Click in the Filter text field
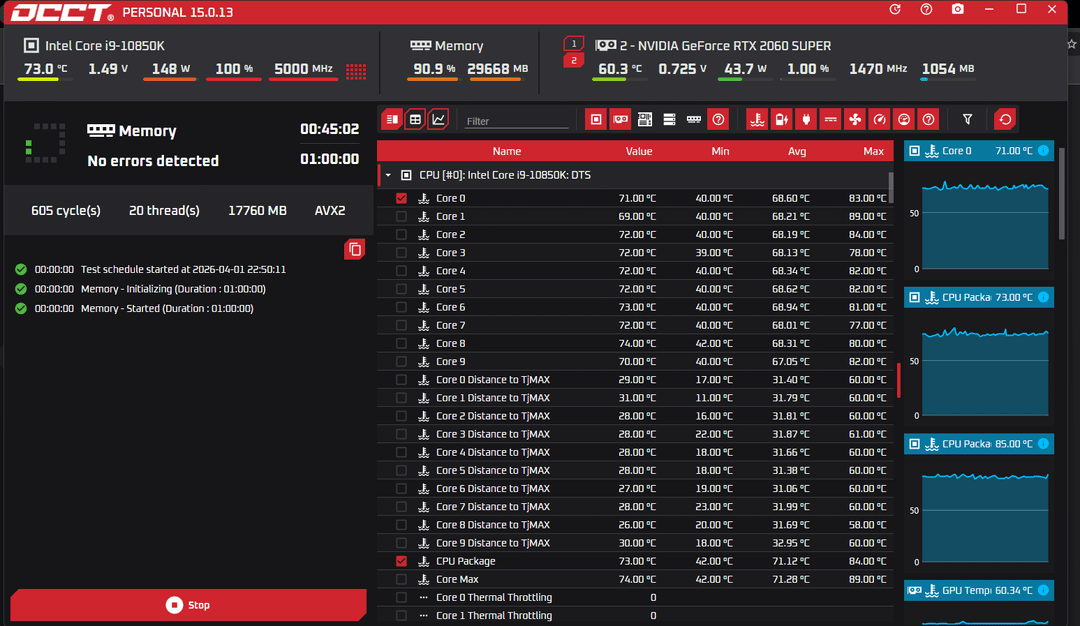The image size is (1080, 626). pyautogui.click(x=516, y=121)
